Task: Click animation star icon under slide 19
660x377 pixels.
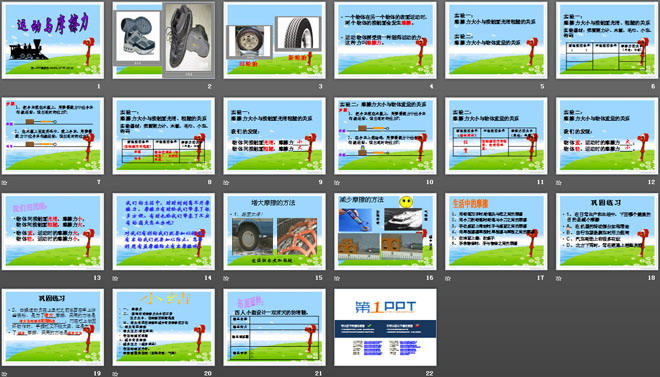Action: [x=4, y=374]
